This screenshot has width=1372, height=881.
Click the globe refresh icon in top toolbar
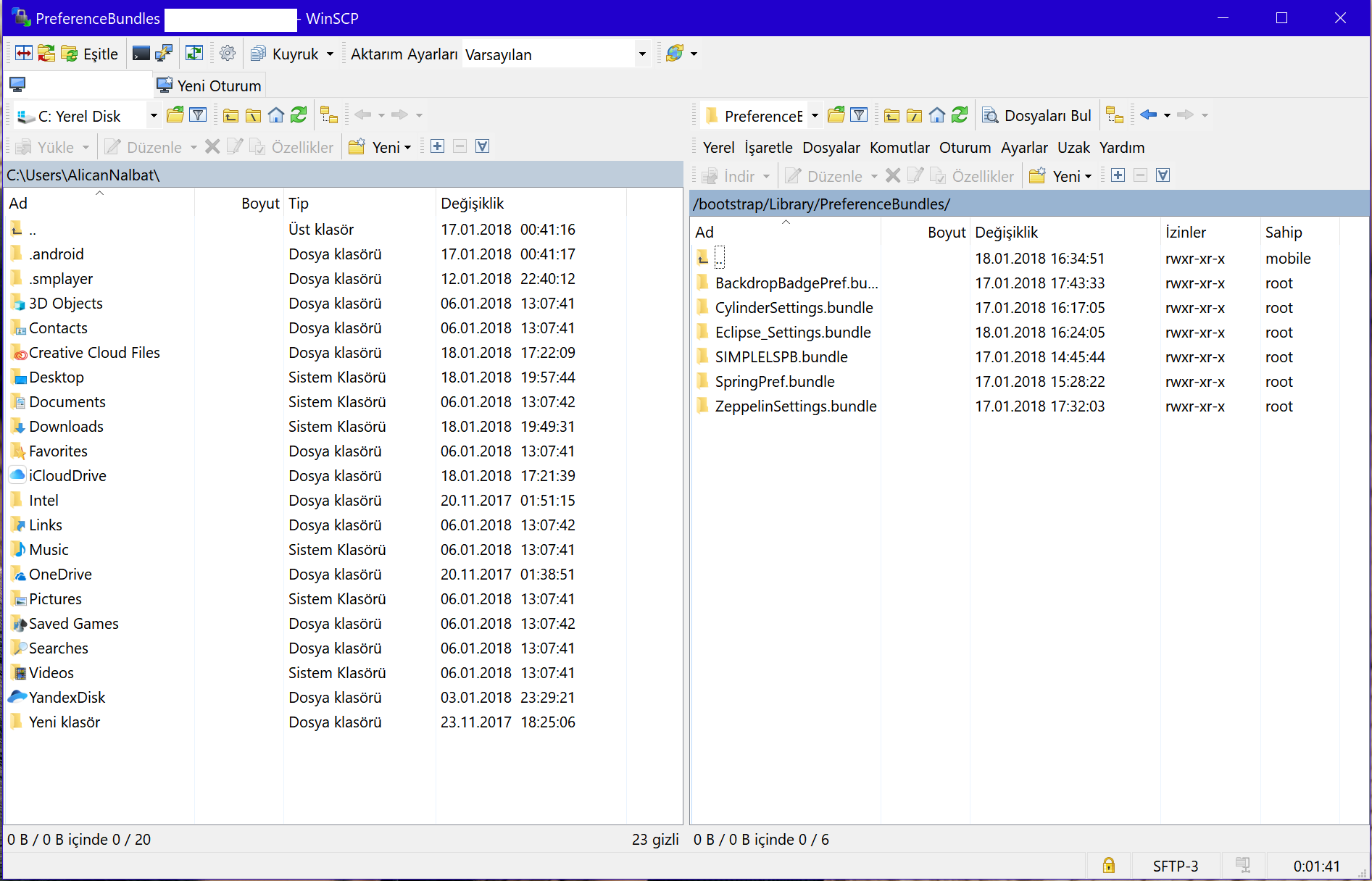[x=675, y=54]
